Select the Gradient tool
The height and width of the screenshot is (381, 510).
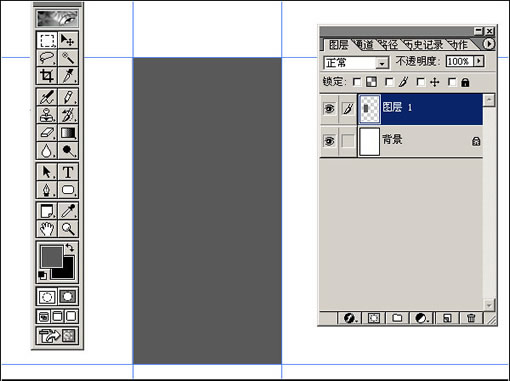click(x=68, y=133)
